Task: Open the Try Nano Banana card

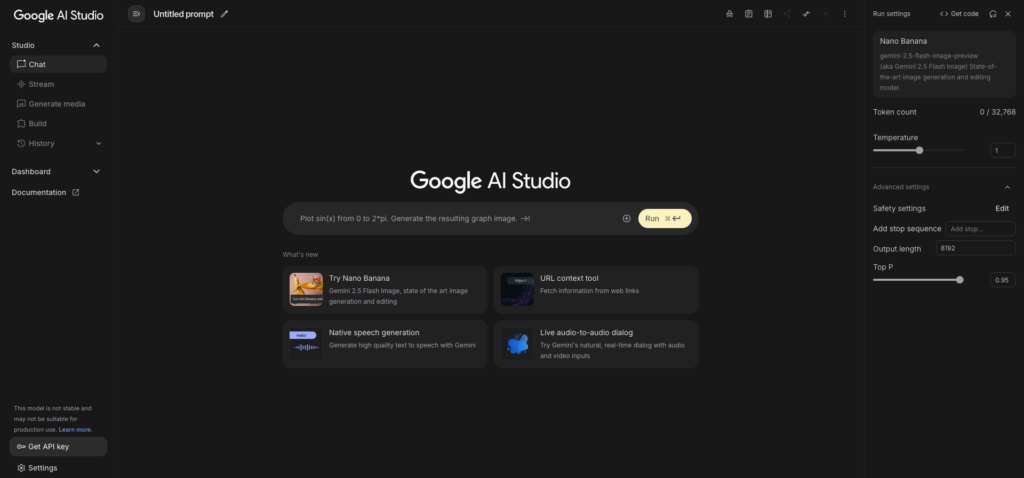Action: [x=385, y=289]
